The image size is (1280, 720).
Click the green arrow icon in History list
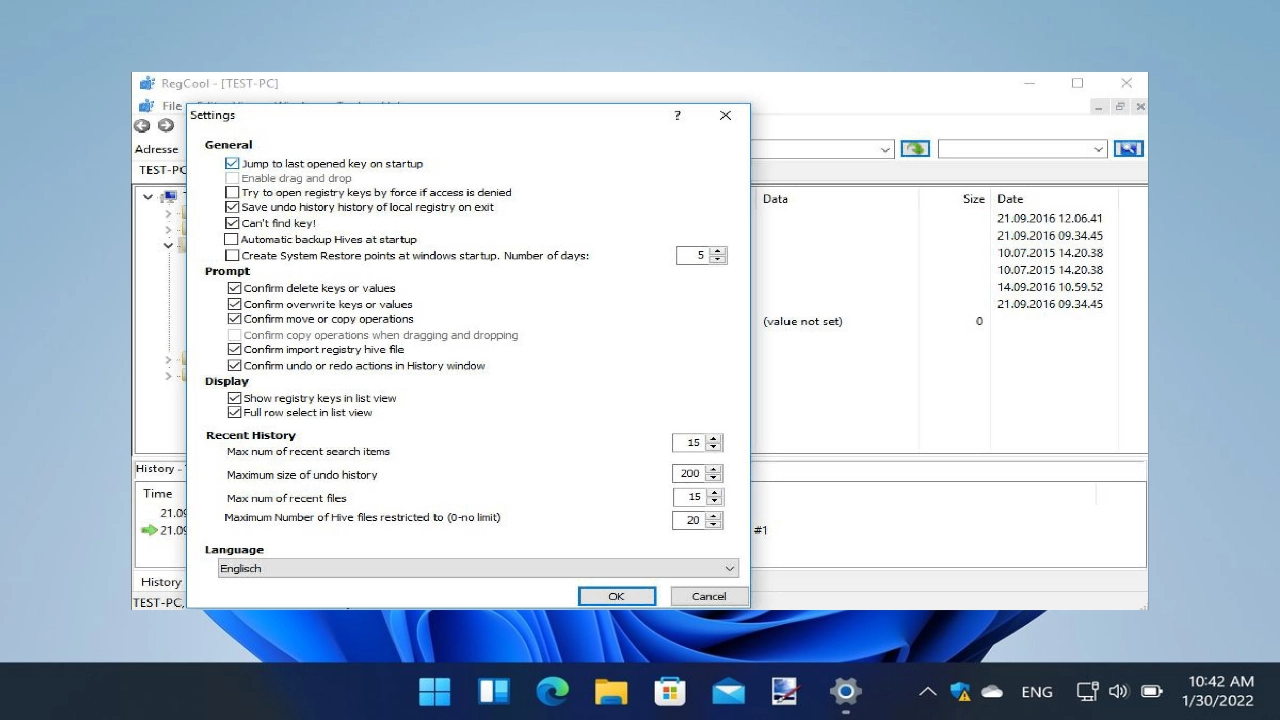[150, 530]
